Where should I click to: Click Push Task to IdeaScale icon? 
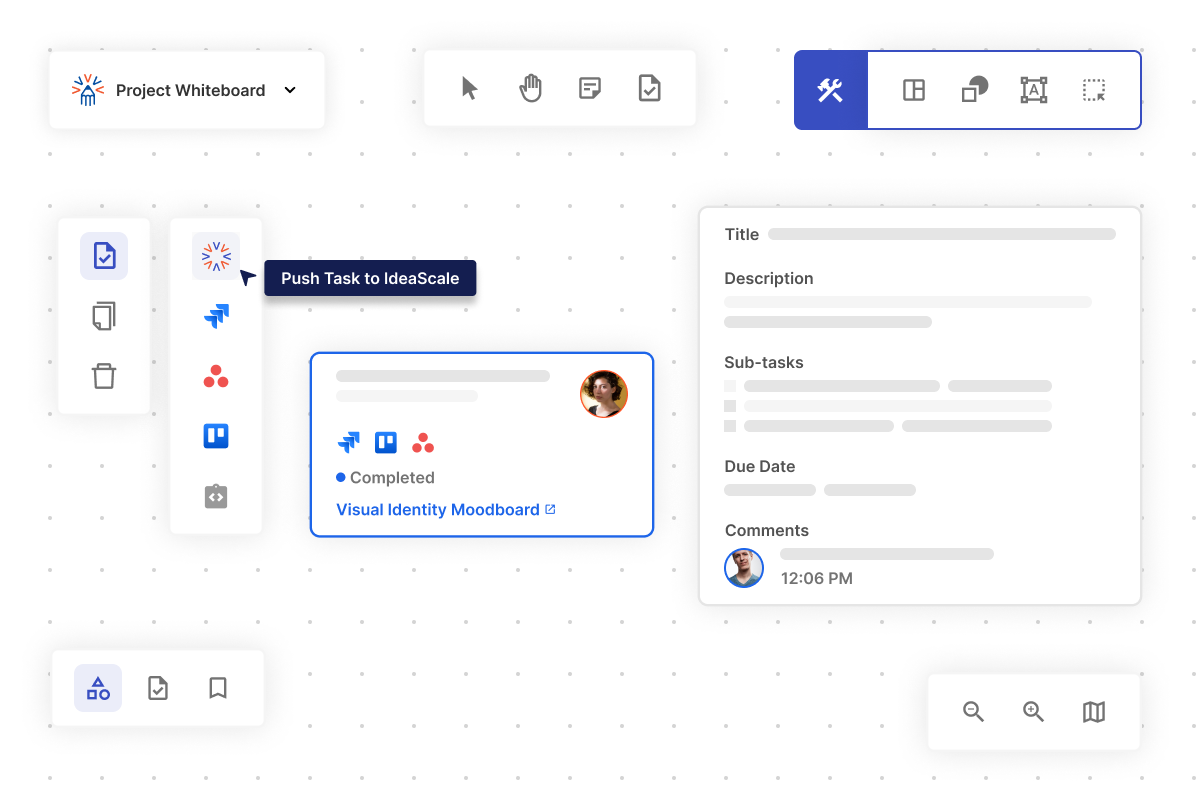[x=216, y=256]
